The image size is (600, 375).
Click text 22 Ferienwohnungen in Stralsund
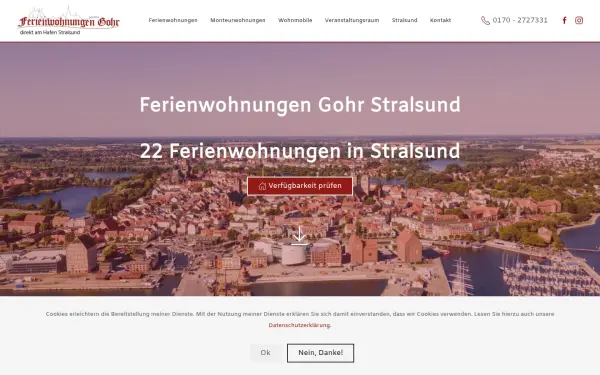300,151
